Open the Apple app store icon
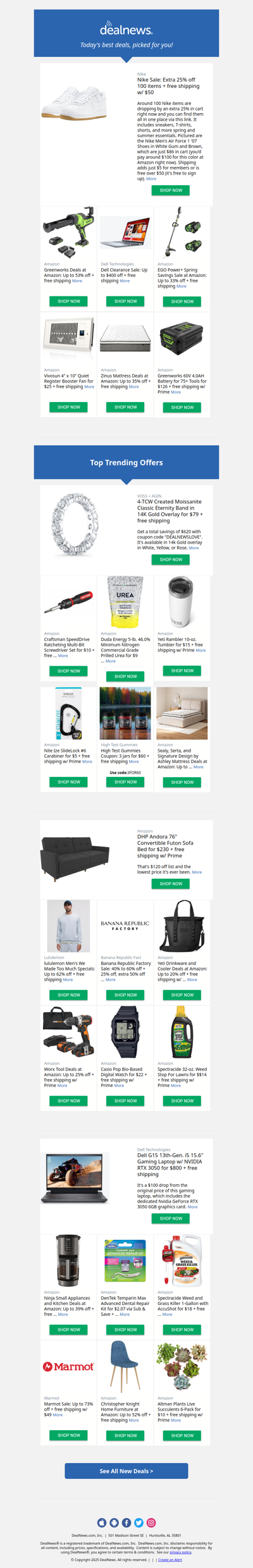The image size is (253, 1568). (102, 1522)
